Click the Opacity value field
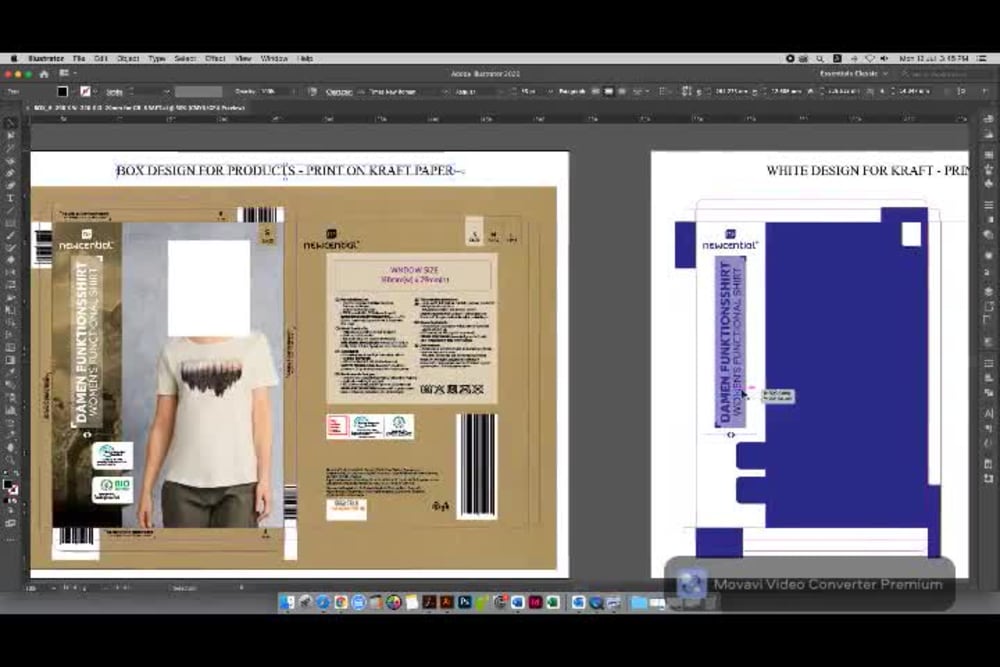The image size is (1000, 667). click(x=274, y=92)
